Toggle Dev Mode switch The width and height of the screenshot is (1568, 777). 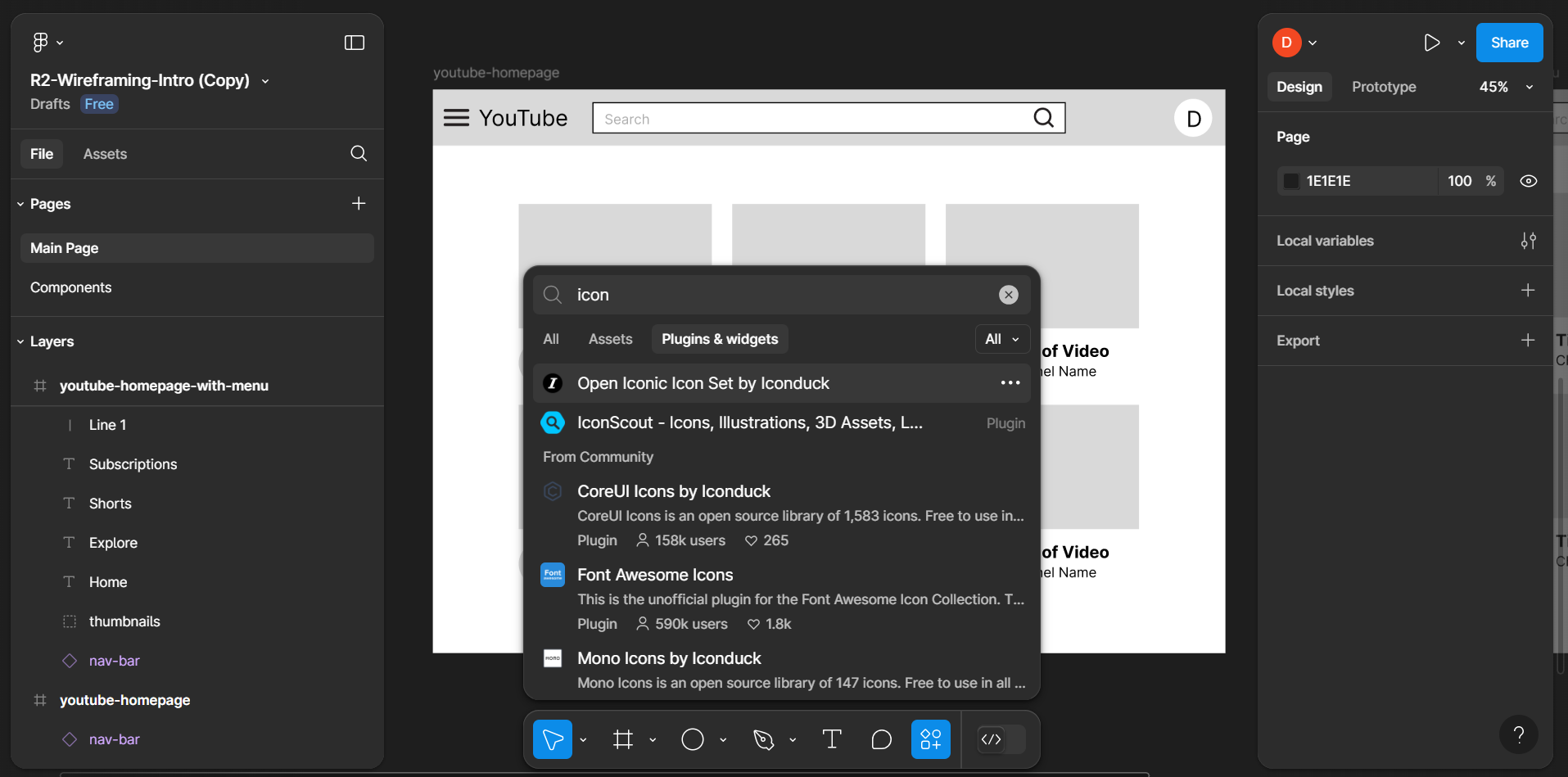coord(1001,739)
